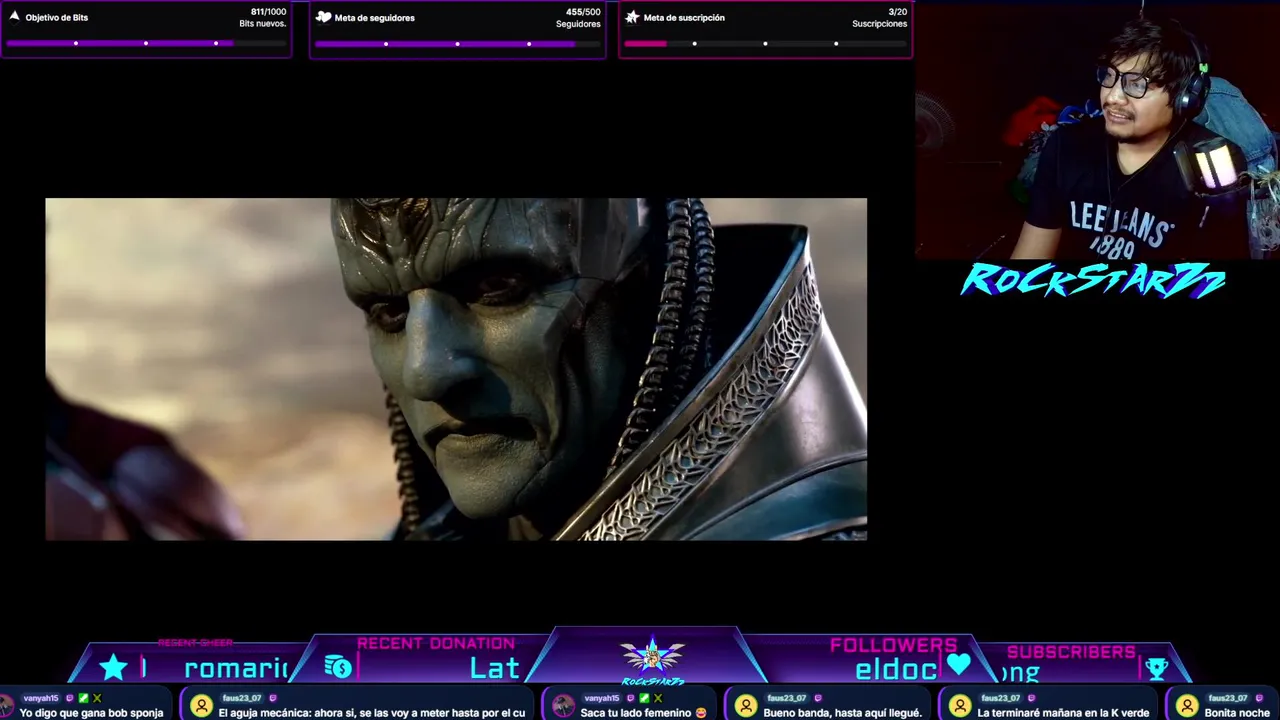Click the 'Bits nuevos.' caption
The image size is (1280, 720).
point(263,24)
